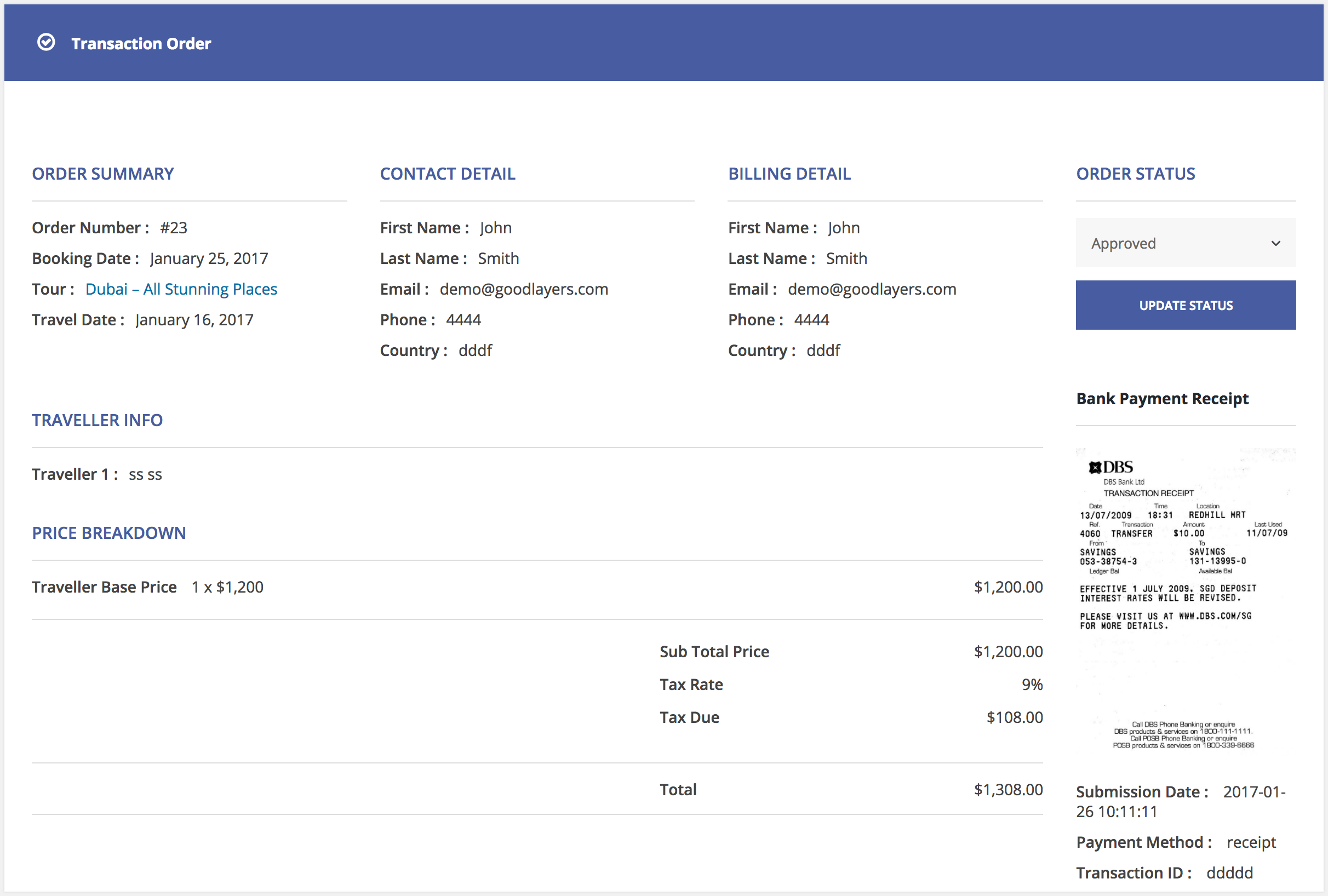Click the Traveller Base Price row label
The image size is (1328, 896).
click(104, 587)
